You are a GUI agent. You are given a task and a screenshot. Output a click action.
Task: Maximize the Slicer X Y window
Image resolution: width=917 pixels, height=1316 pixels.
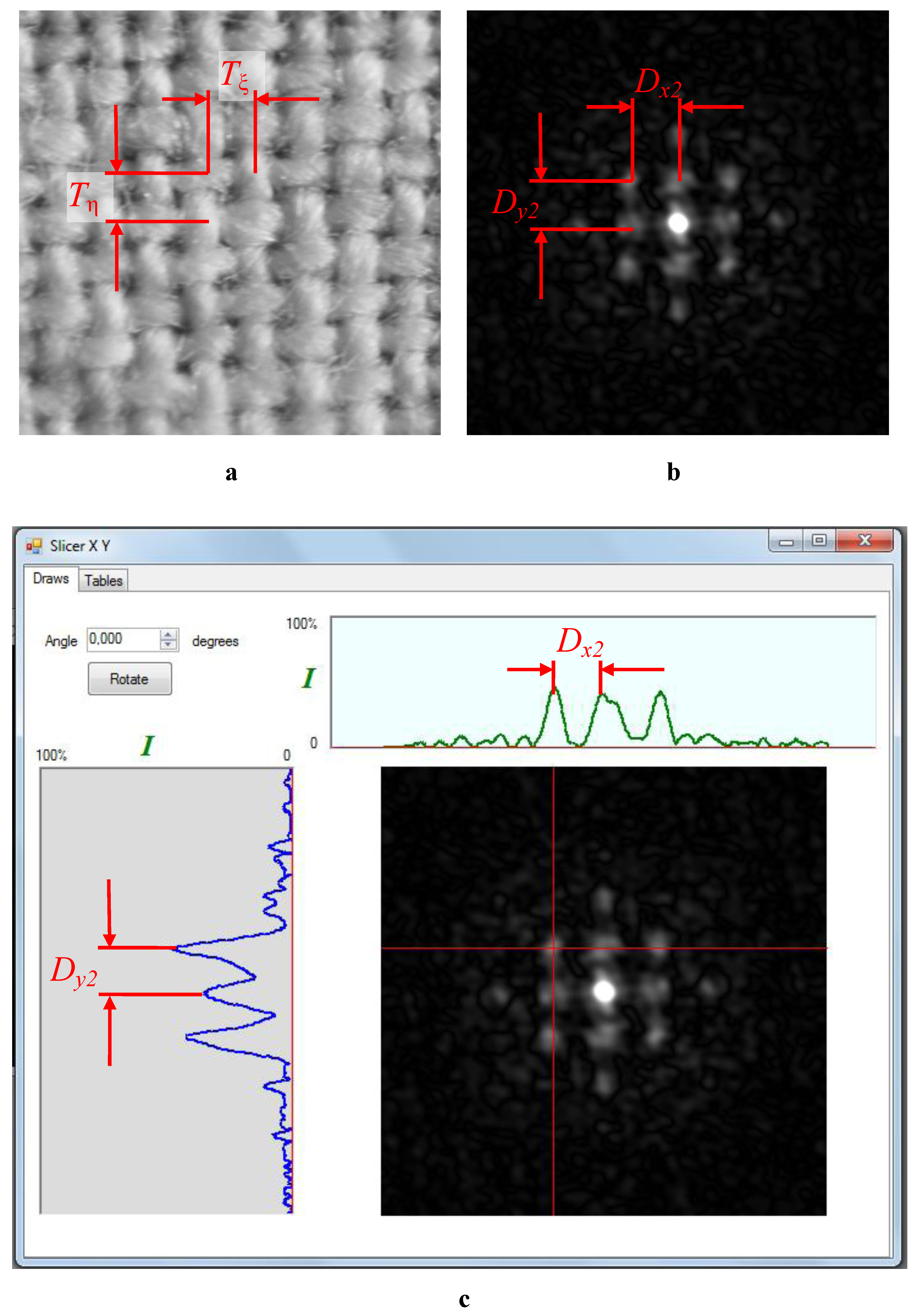click(819, 540)
